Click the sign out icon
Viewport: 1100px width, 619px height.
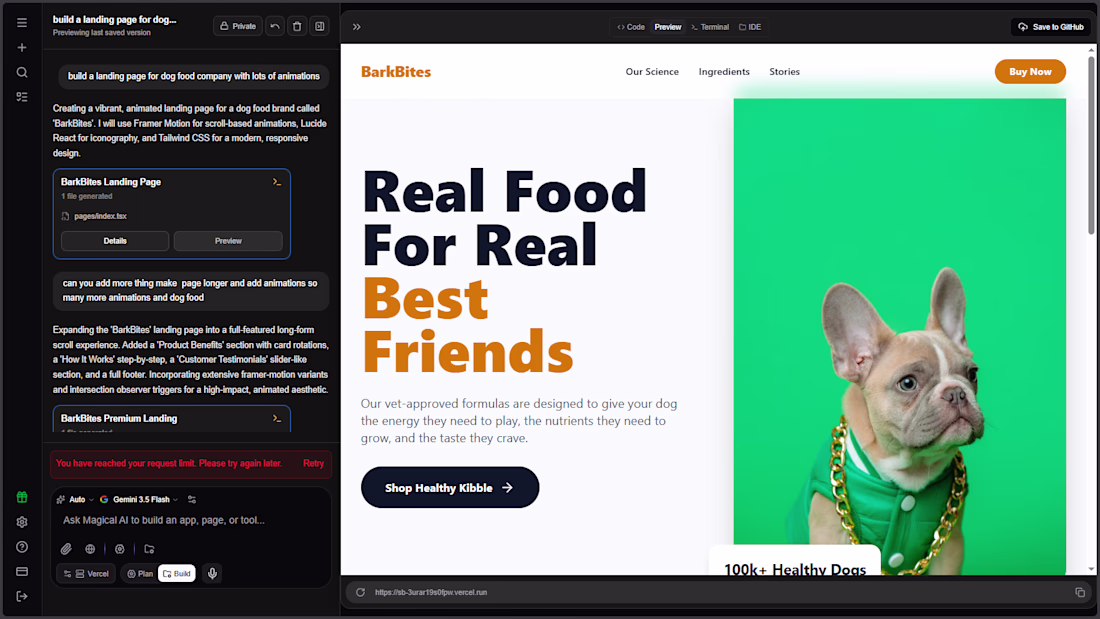(22, 597)
